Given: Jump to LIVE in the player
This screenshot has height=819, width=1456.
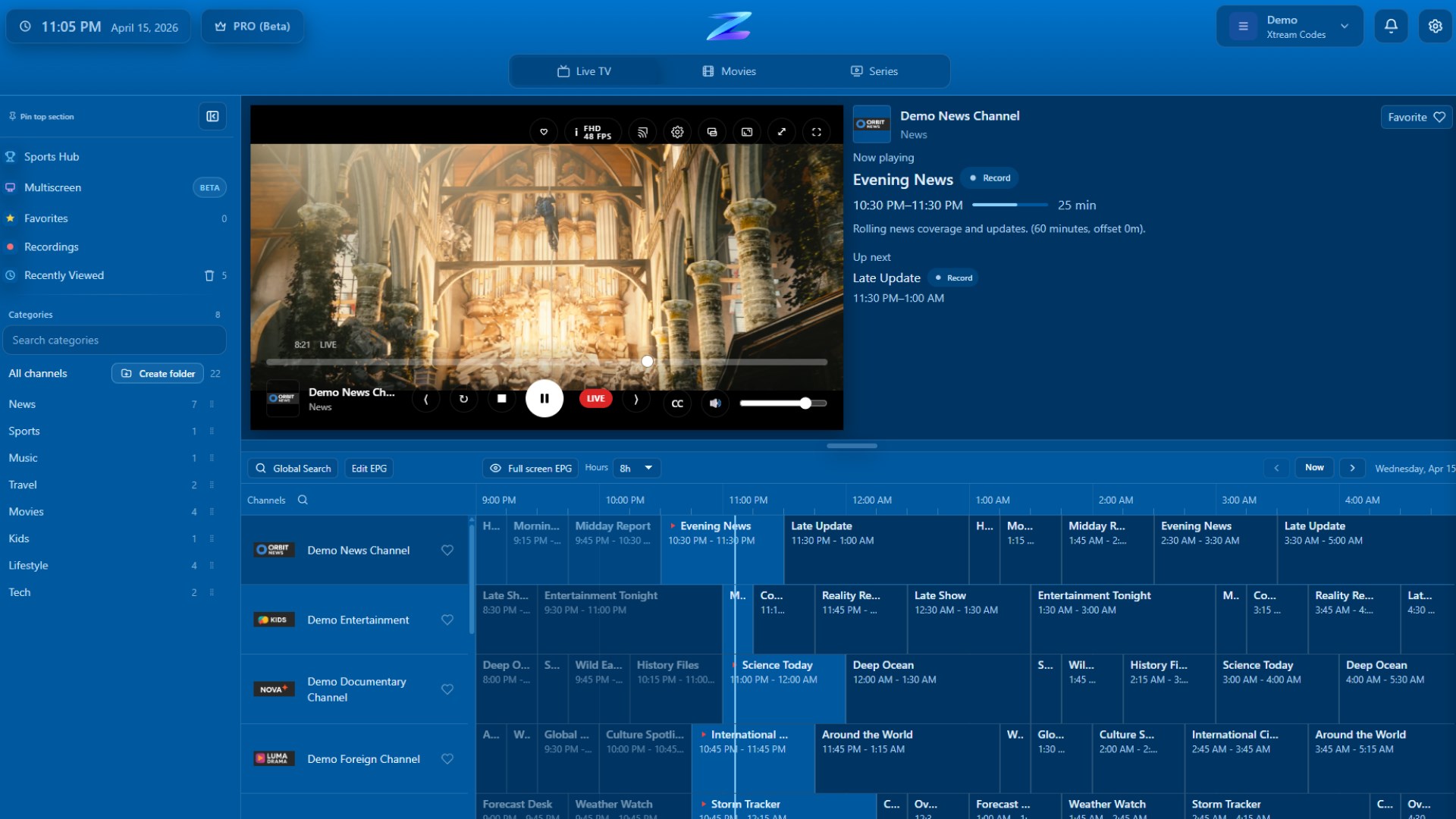Looking at the screenshot, I should coord(596,399).
